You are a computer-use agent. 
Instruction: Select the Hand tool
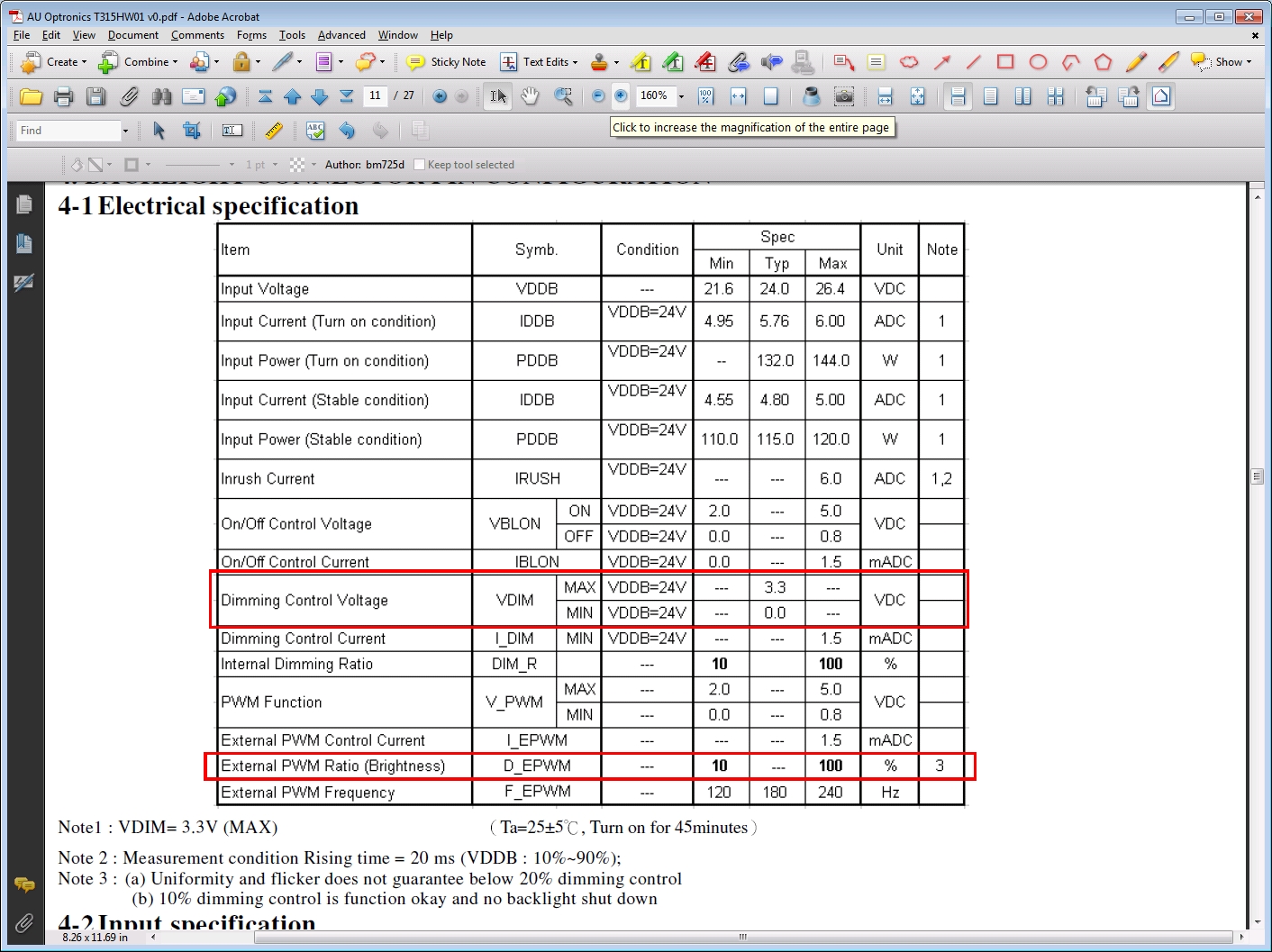tap(530, 96)
